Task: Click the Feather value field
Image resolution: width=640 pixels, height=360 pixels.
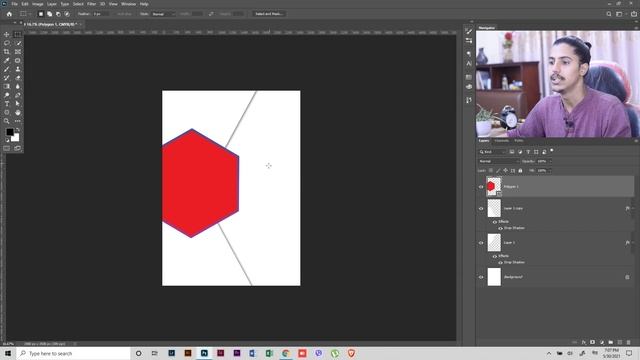Action: point(100,14)
